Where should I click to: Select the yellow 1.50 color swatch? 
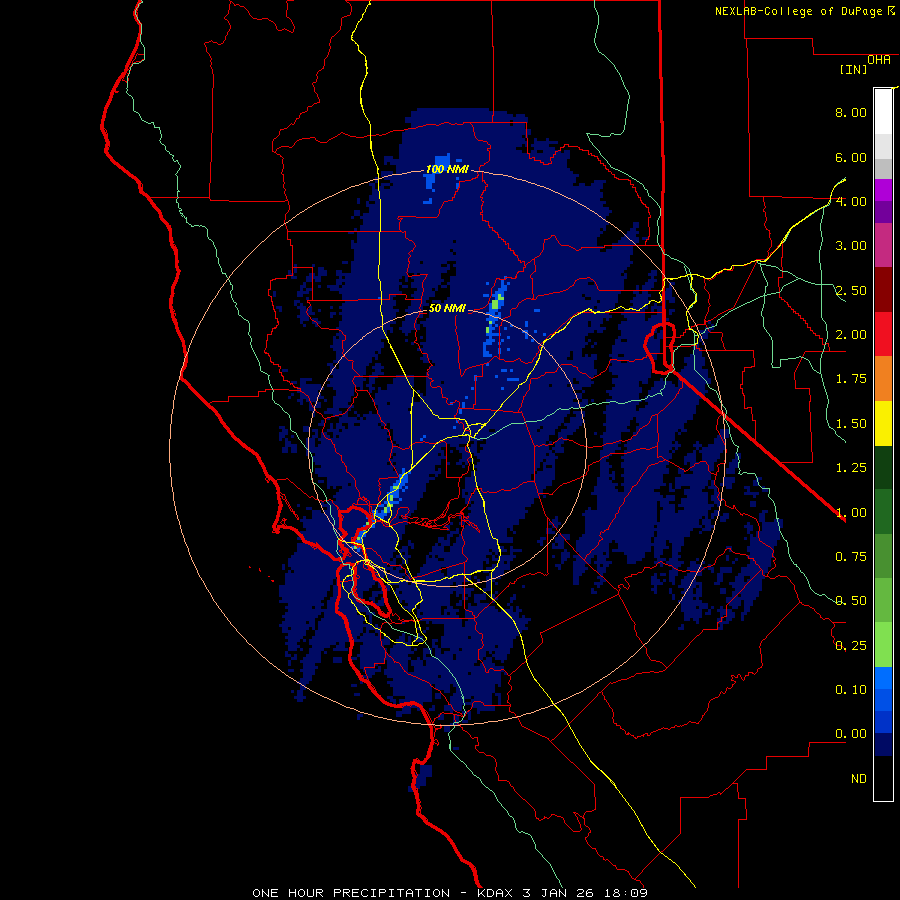(883, 424)
